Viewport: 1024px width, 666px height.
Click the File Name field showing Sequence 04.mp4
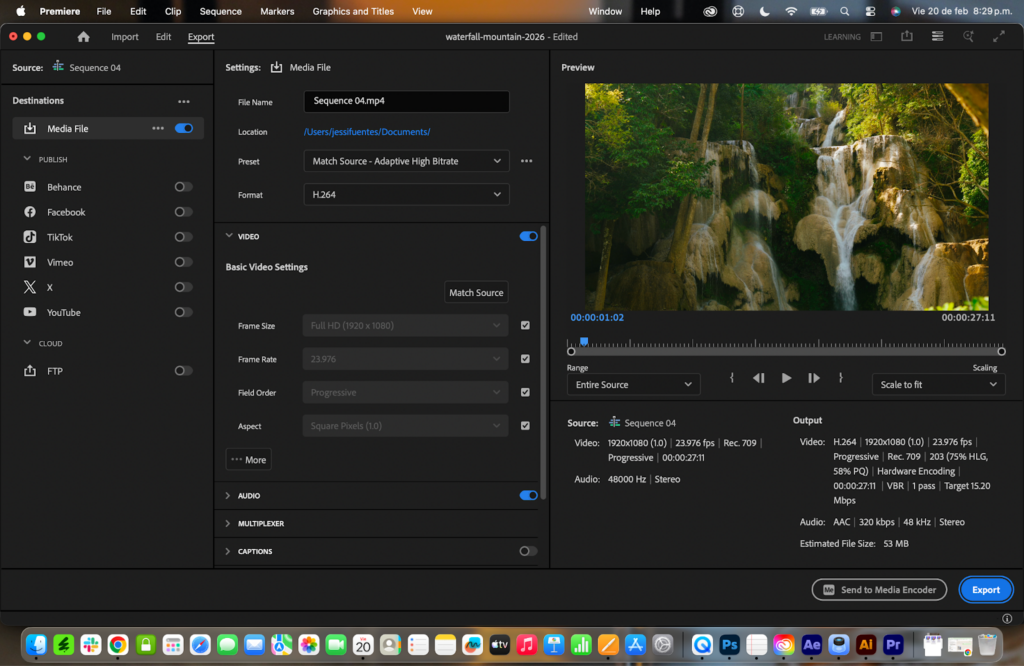[x=406, y=101]
